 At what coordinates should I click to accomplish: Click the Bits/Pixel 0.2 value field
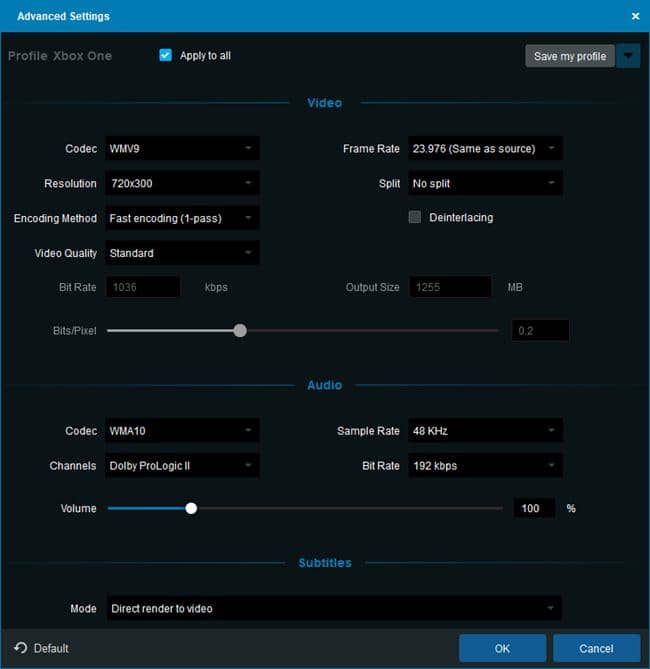click(540, 331)
